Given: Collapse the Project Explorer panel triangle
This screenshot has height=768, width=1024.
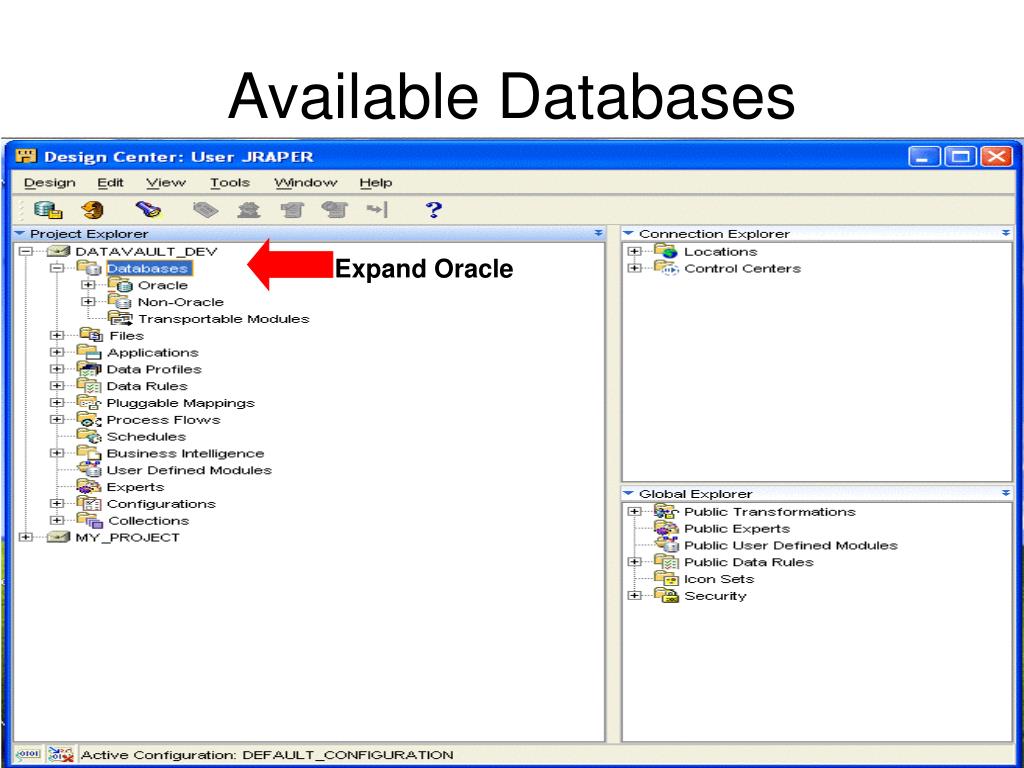Looking at the screenshot, I should coord(20,233).
